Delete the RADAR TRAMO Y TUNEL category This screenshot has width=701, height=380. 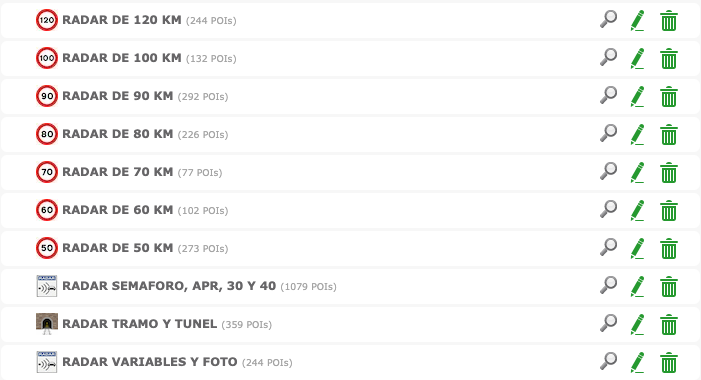click(x=669, y=325)
